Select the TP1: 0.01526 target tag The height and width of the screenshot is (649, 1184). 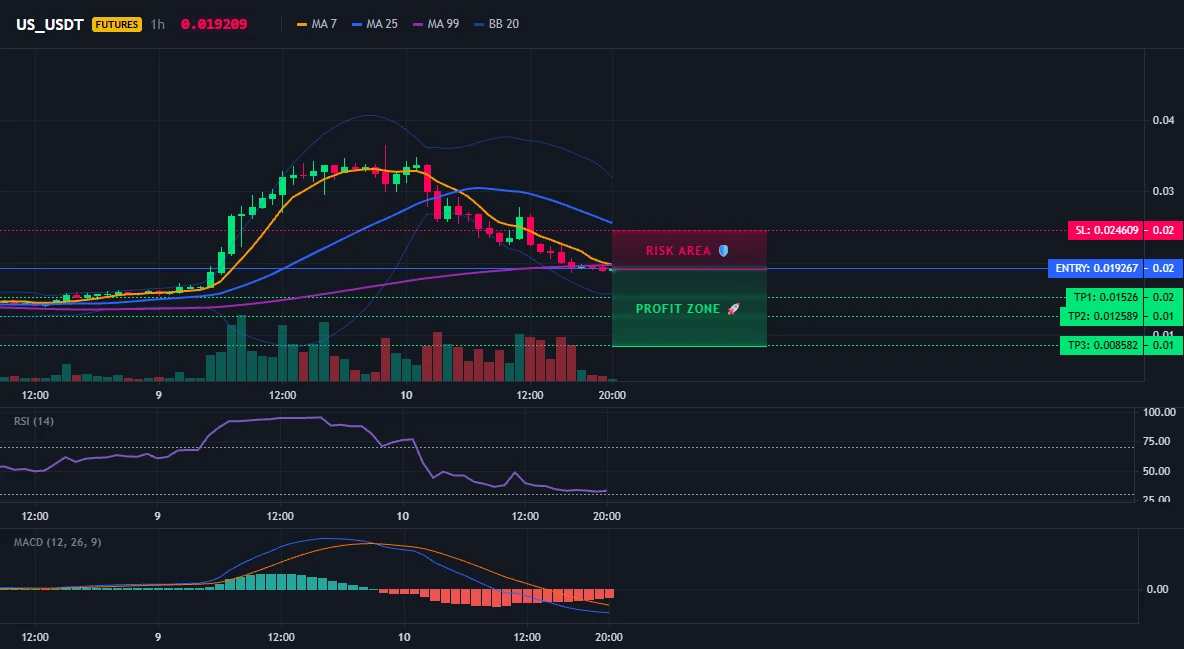coord(1105,297)
